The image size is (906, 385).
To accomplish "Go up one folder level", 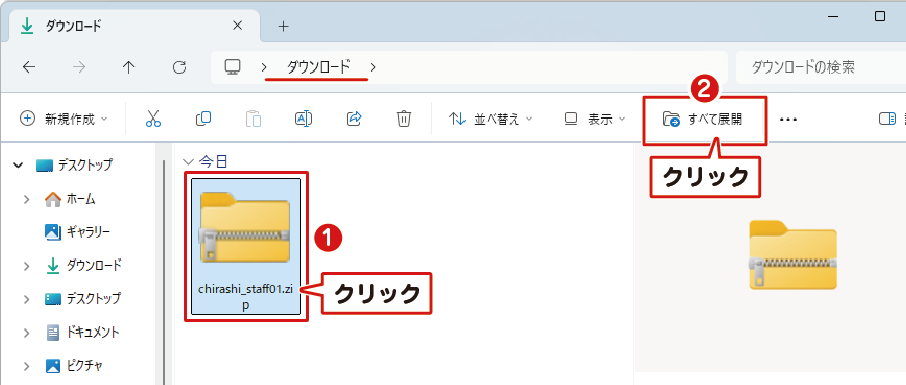I will tap(128, 68).
